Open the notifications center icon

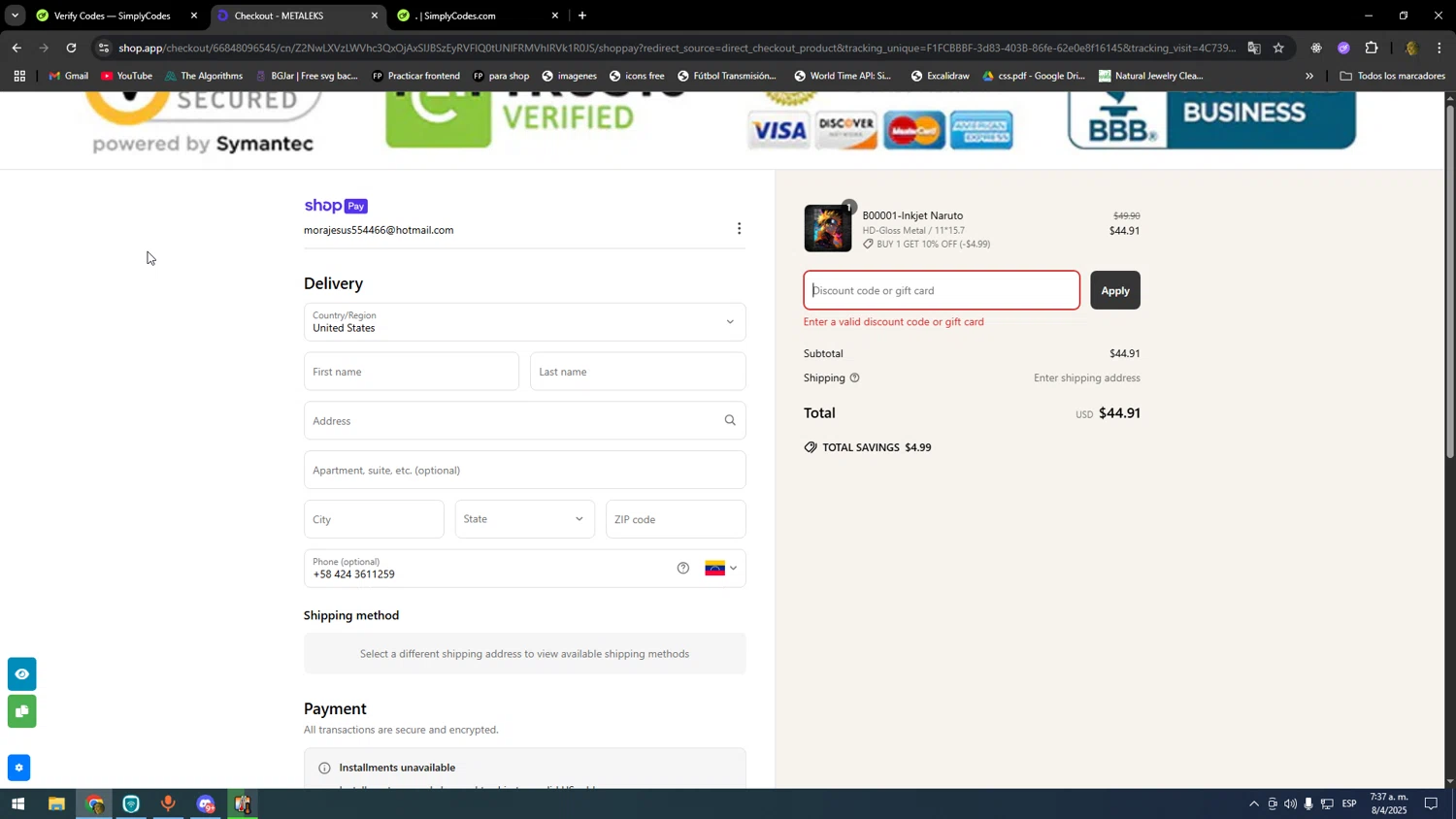(1431, 803)
